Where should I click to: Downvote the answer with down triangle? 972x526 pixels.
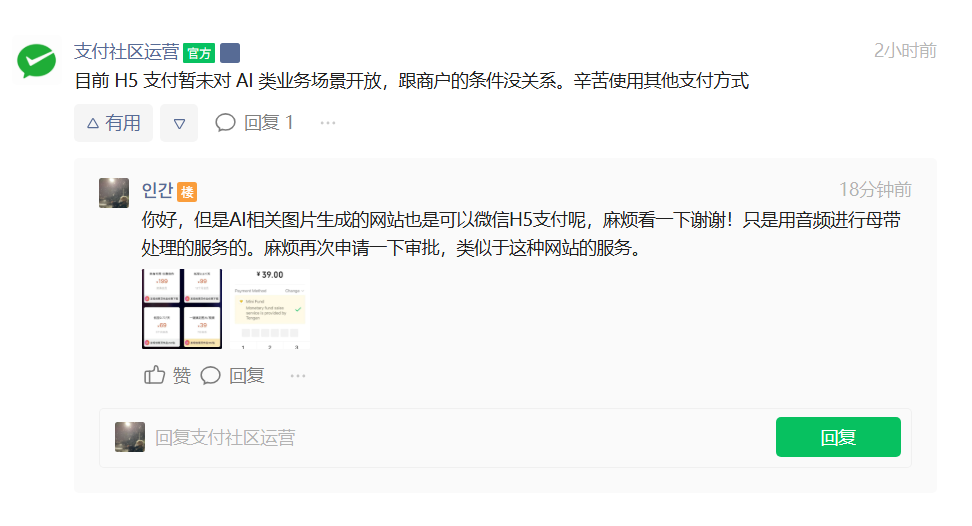tap(179, 123)
